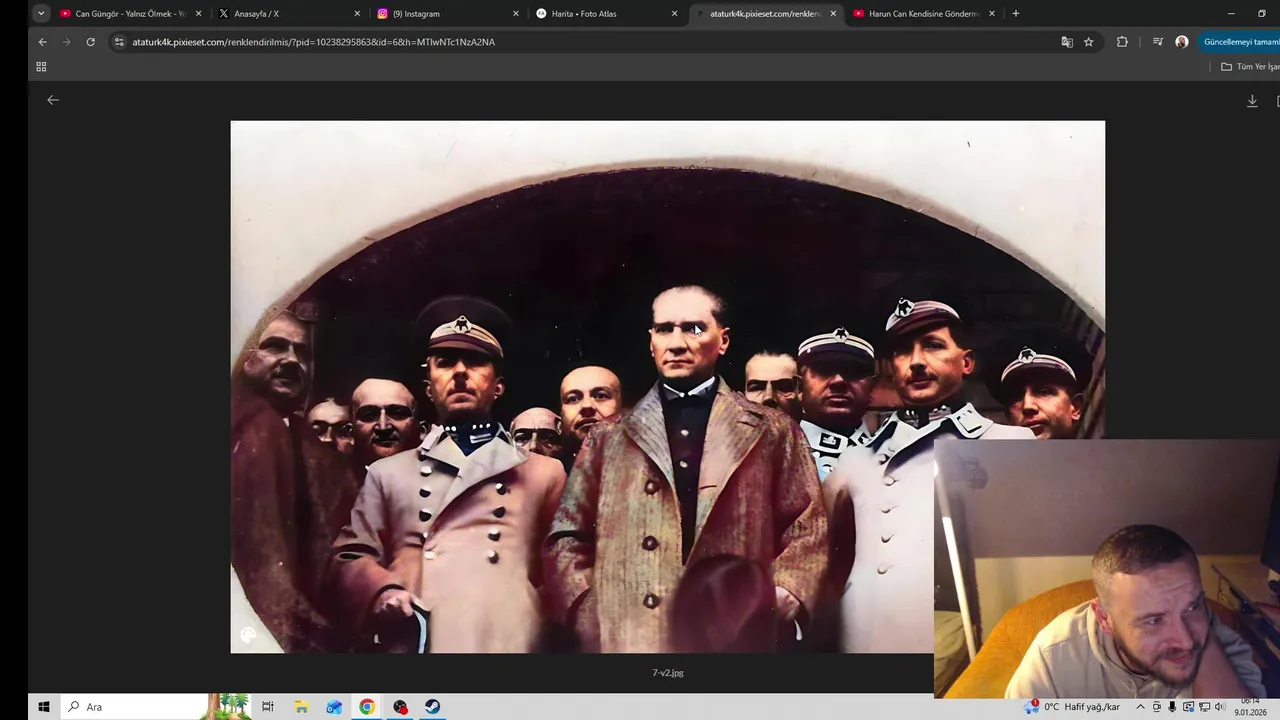Open the Outlook app in the taskbar
This screenshot has width=1280, height=720.
tap(334, 707)
